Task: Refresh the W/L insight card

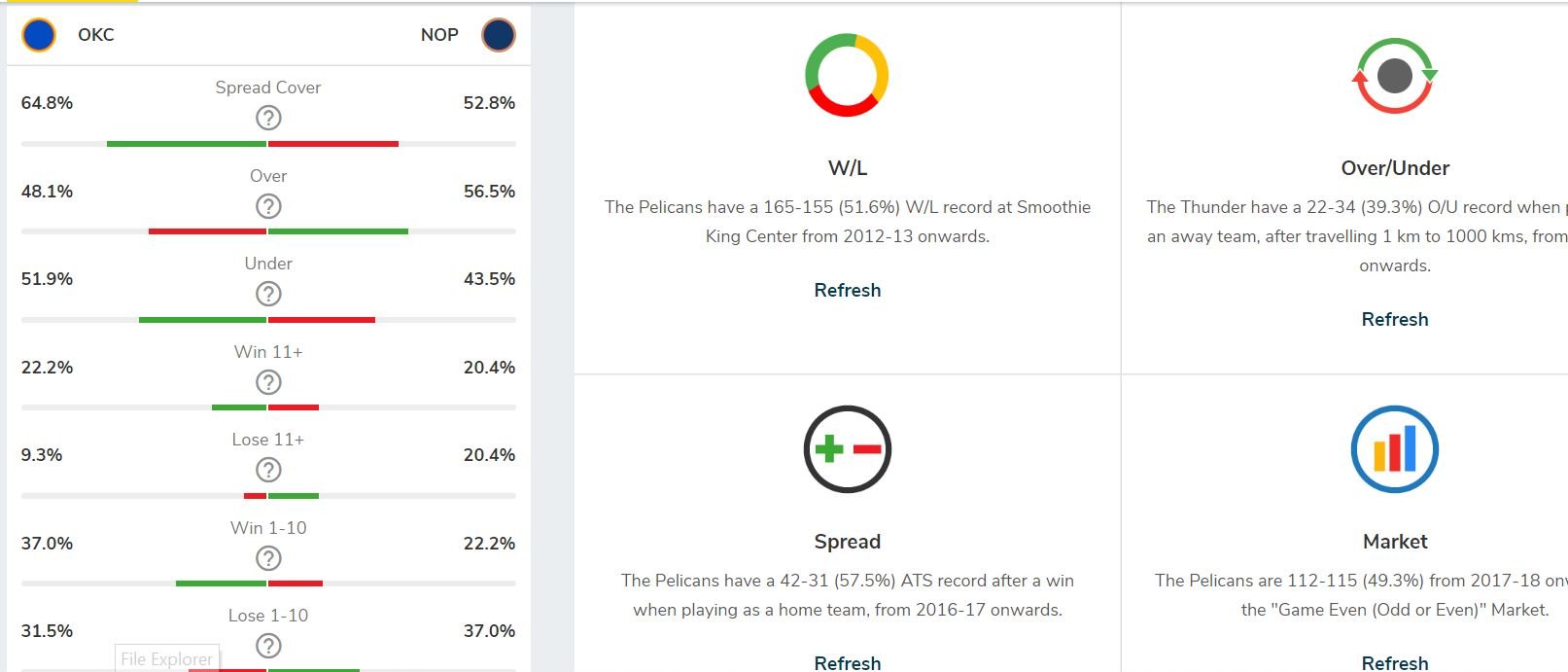Action: [847, 290]
